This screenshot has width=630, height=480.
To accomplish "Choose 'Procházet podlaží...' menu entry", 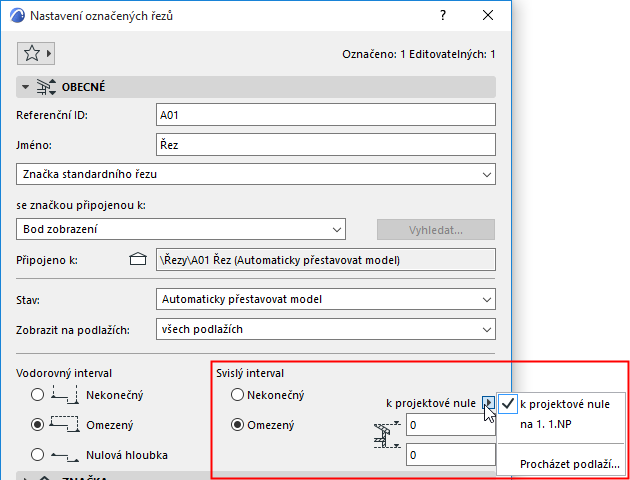I will point(561,464).
